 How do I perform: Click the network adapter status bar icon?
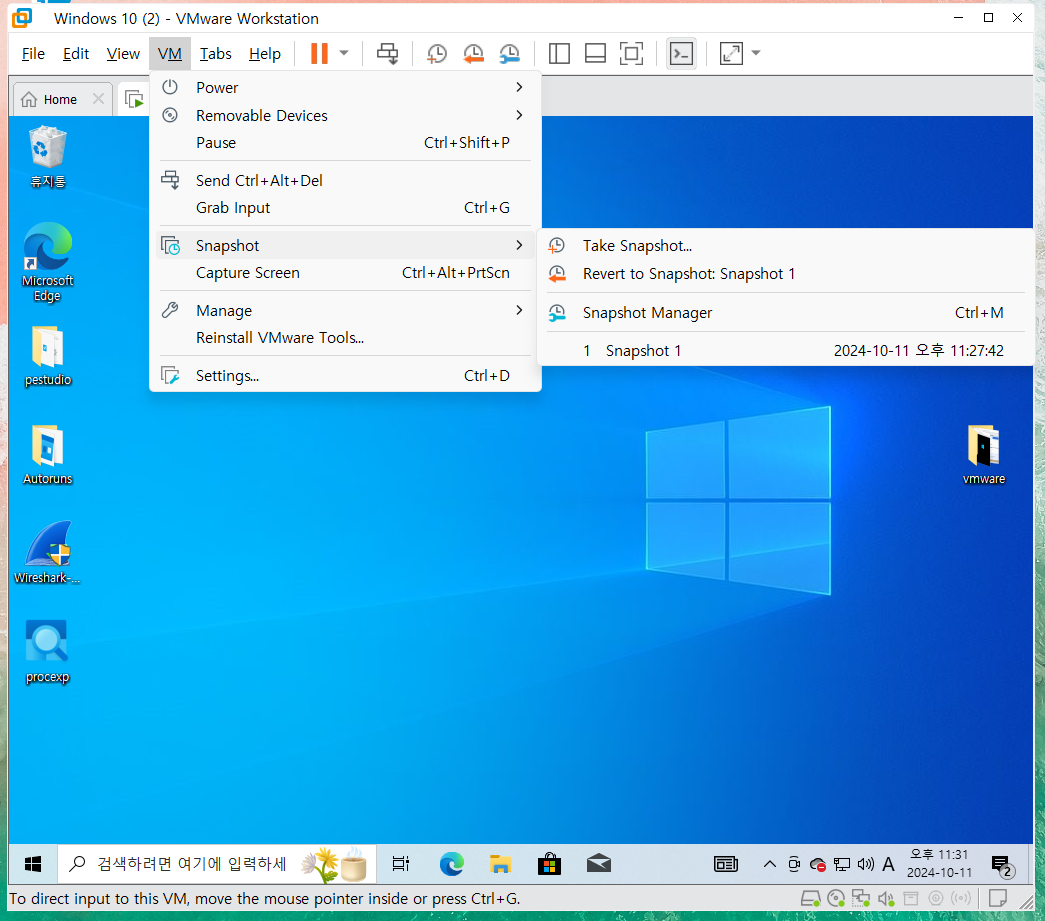860,899
